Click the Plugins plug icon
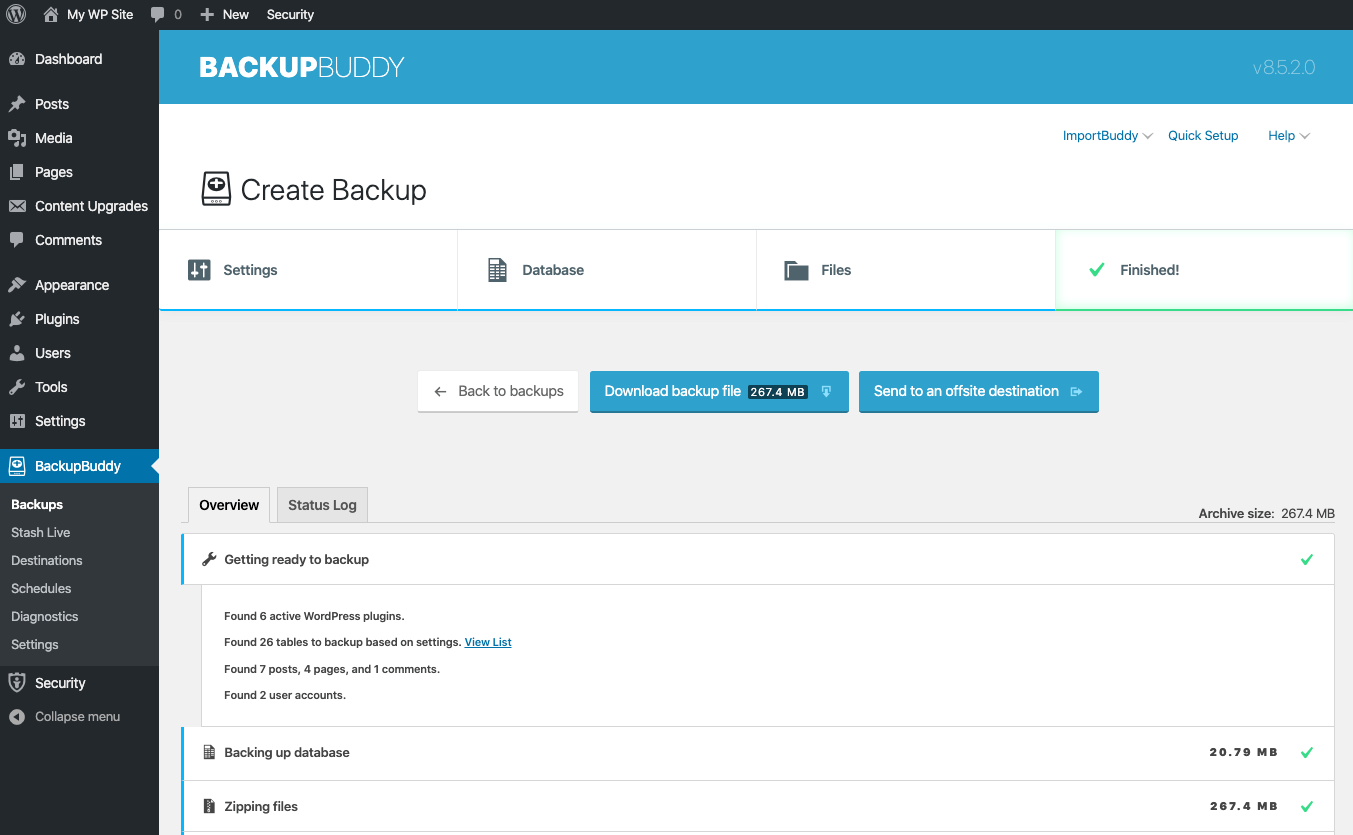This screenshot has width=1353, height=835. tap(17, 319)
